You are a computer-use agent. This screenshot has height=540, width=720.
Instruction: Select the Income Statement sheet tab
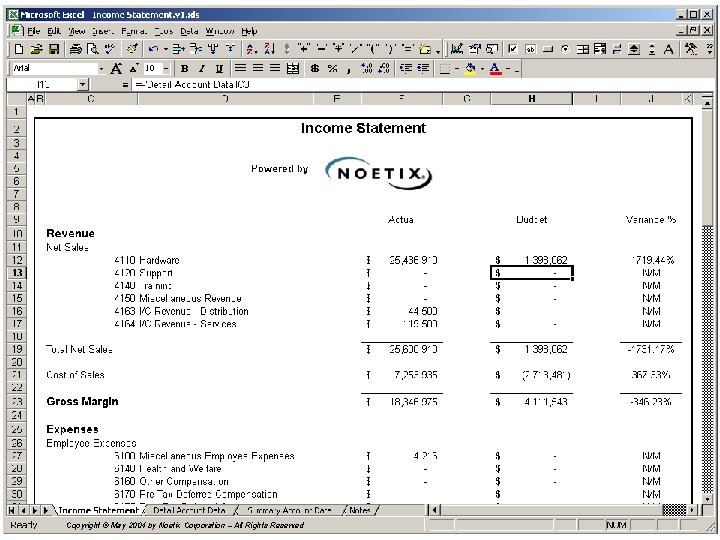[98, 510]
